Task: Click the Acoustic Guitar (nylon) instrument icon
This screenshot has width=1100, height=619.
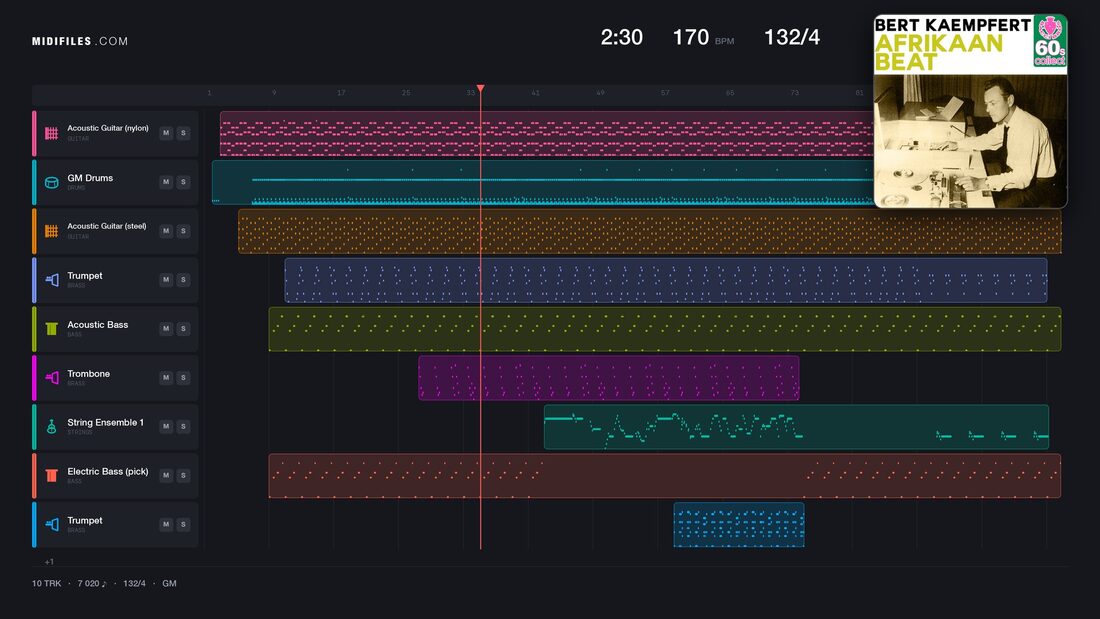Action: pyautogui.click(x=51, y=133)
